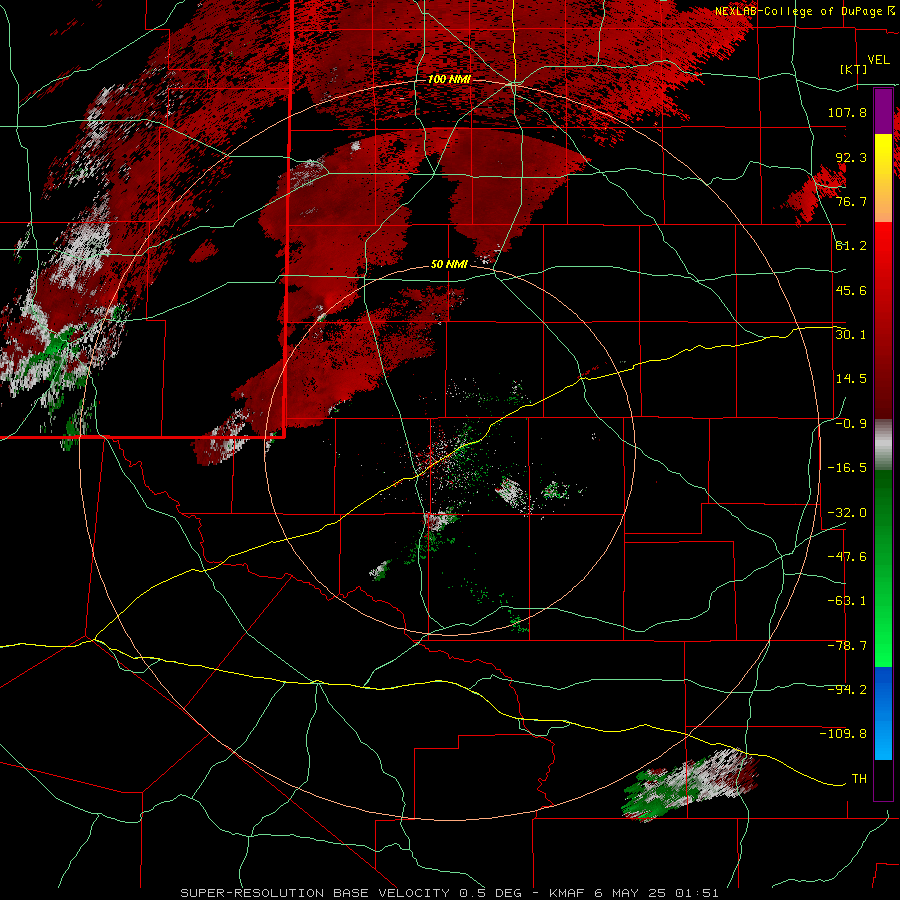Click the 50 NMI range ring label

click(x=449, y=265)
